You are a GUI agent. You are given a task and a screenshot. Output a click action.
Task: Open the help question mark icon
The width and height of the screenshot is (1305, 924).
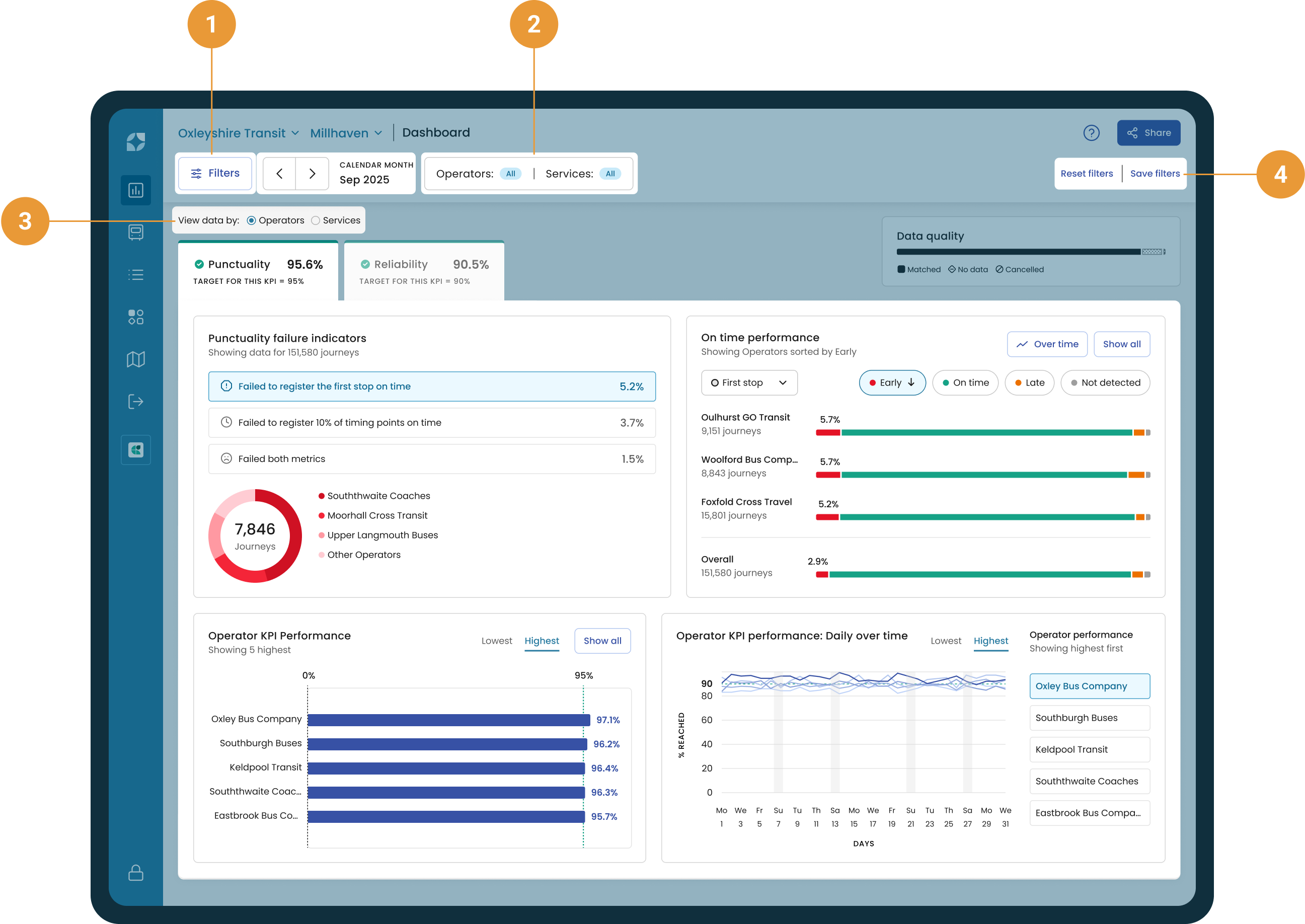1091,132
